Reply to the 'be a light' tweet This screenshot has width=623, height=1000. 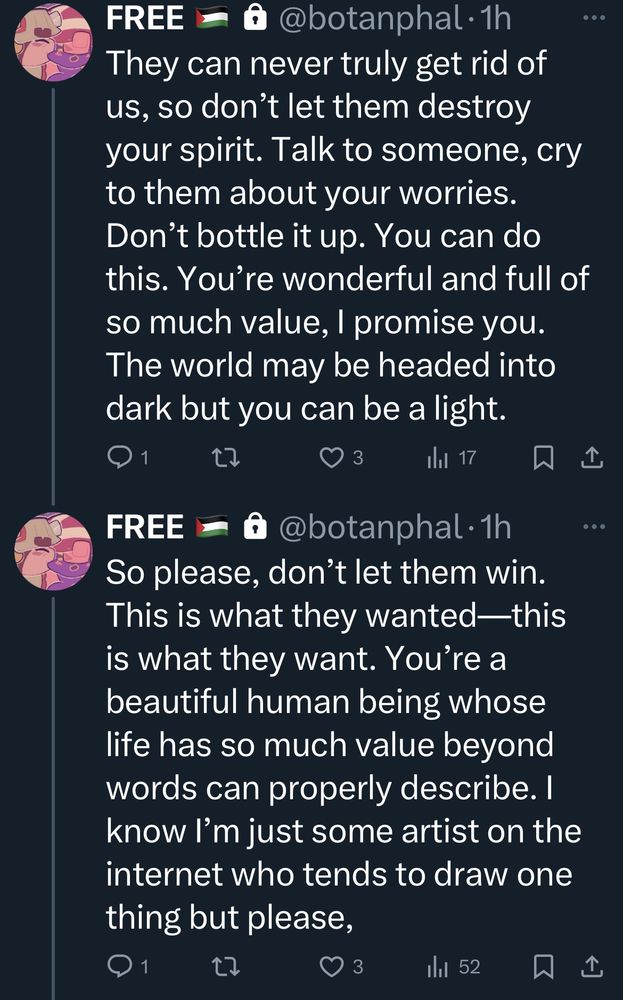119,459
